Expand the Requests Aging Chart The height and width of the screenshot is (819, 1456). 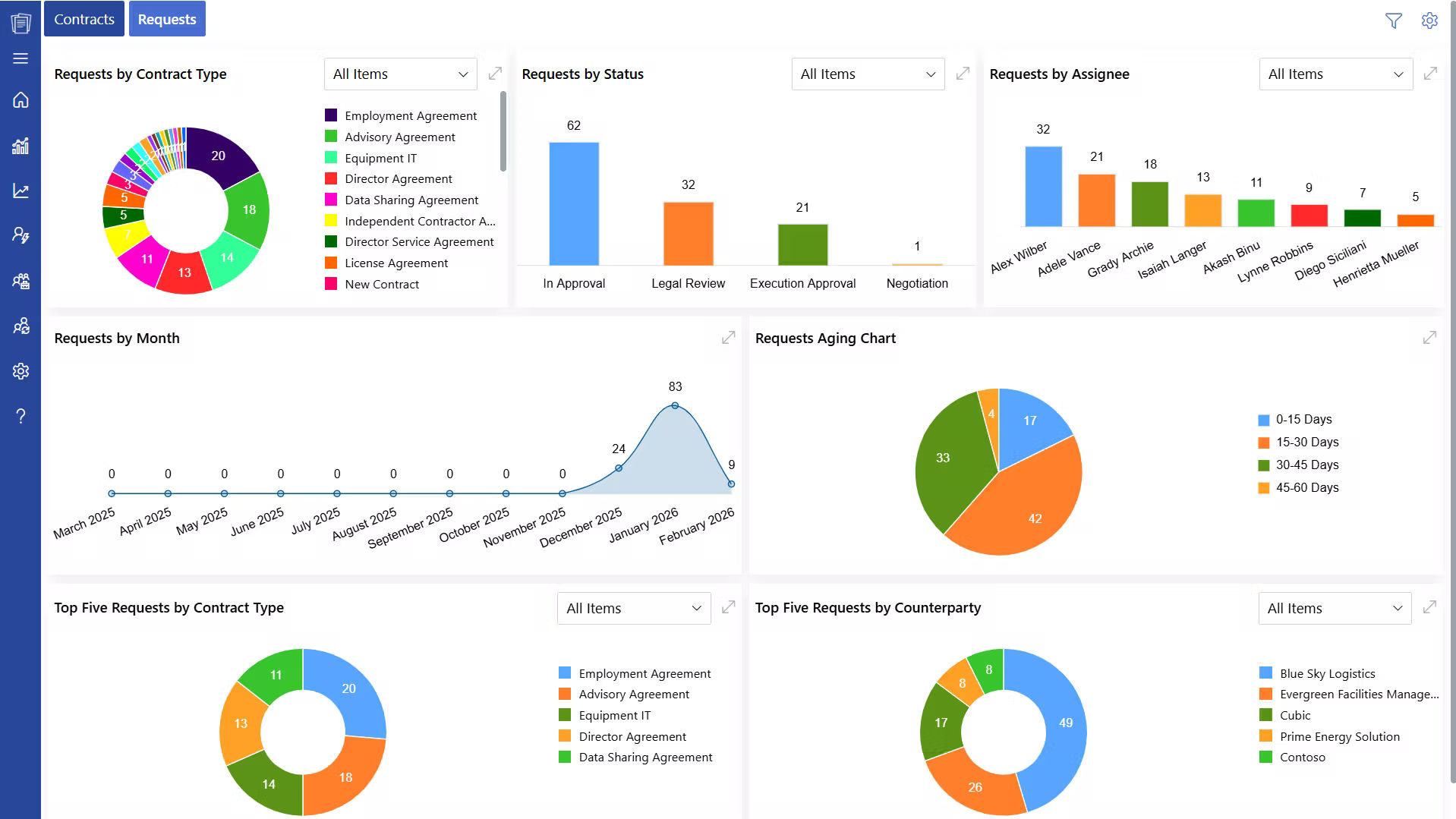1430,337
